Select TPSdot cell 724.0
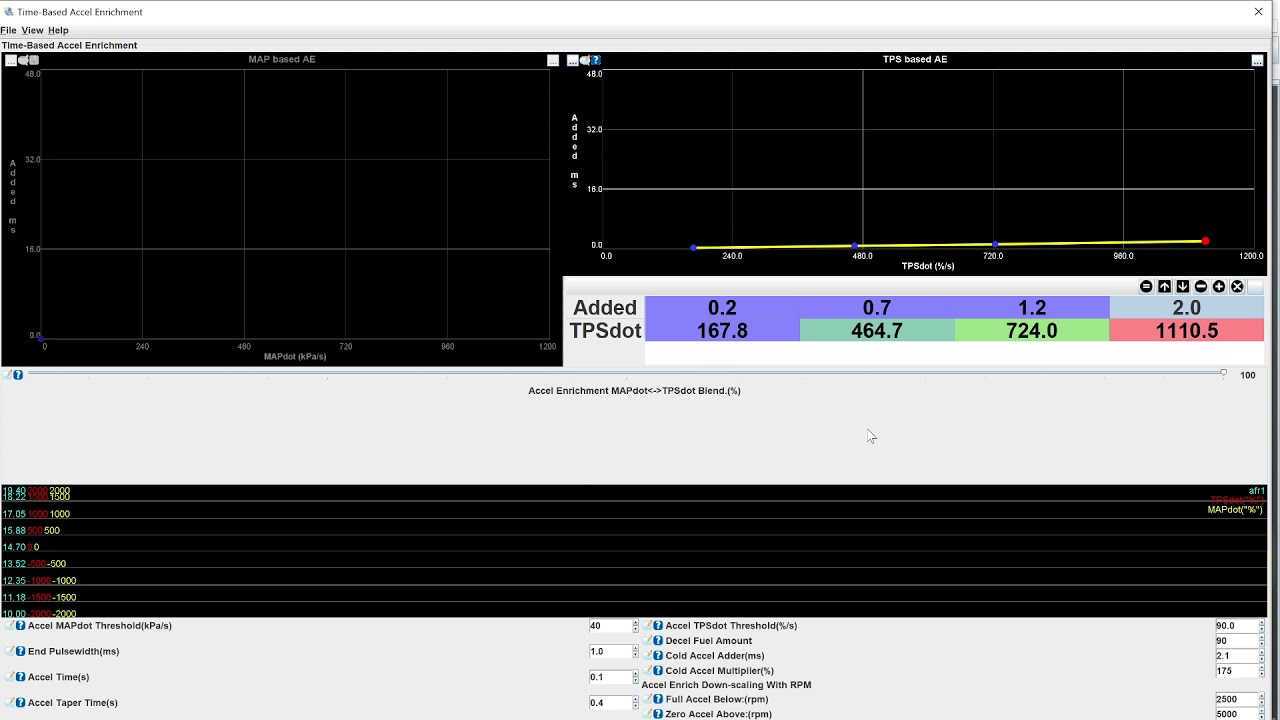Screen dimensions: 1280x720 pyautogui.click(x=1032, y=330)
